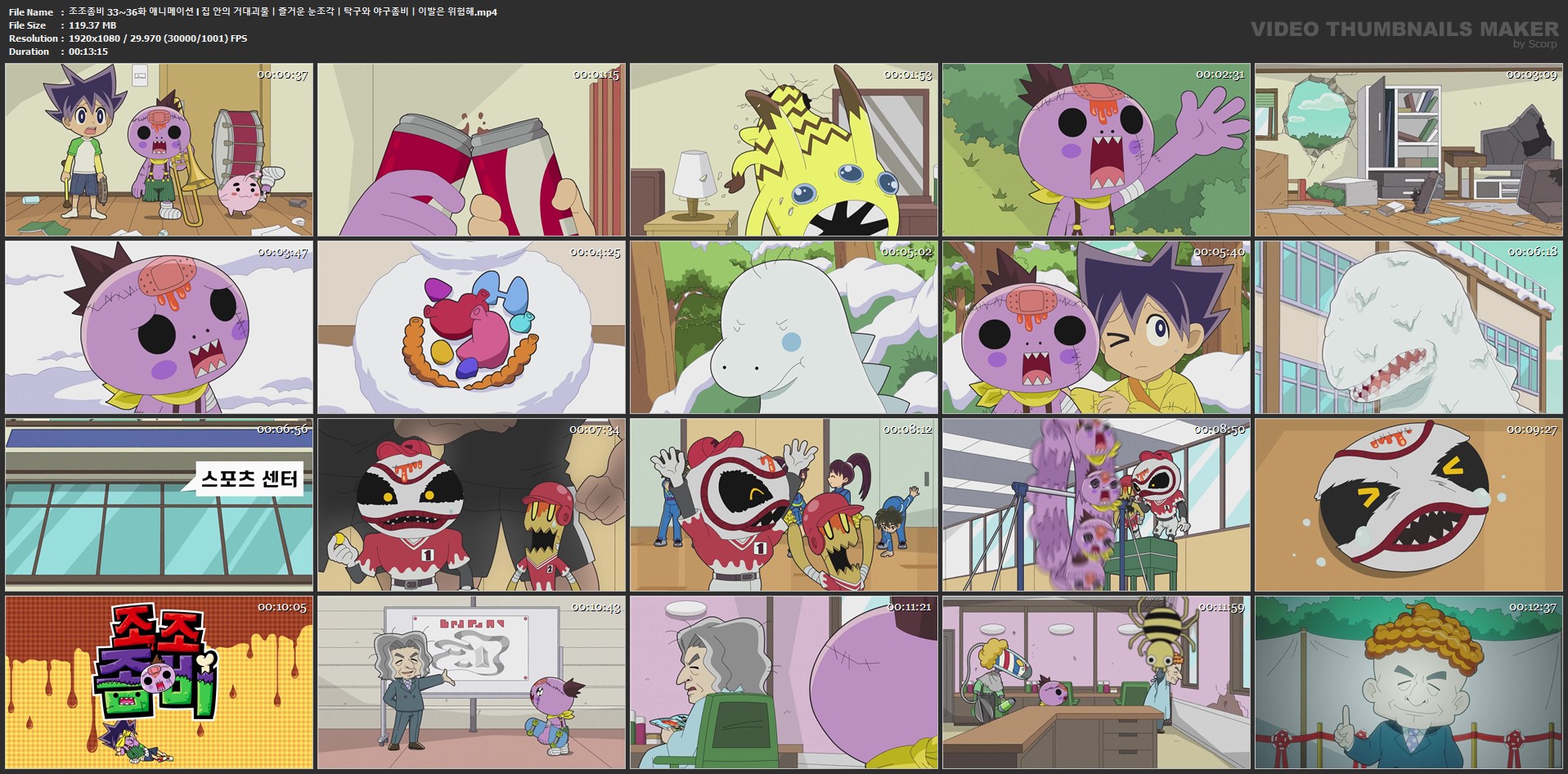Select the thumbnail at 00:03:47
1568x774 pixels.
coord(159,327)
